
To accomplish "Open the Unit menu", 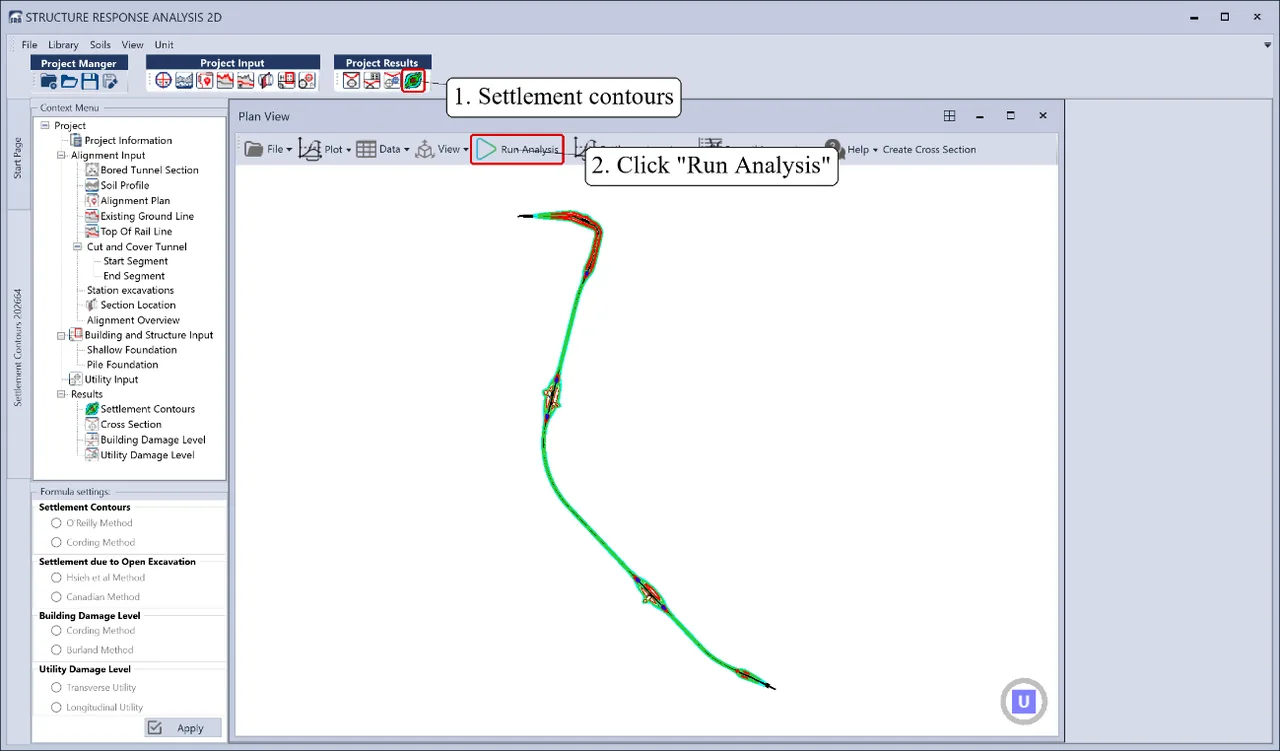I will click(164, 45).
